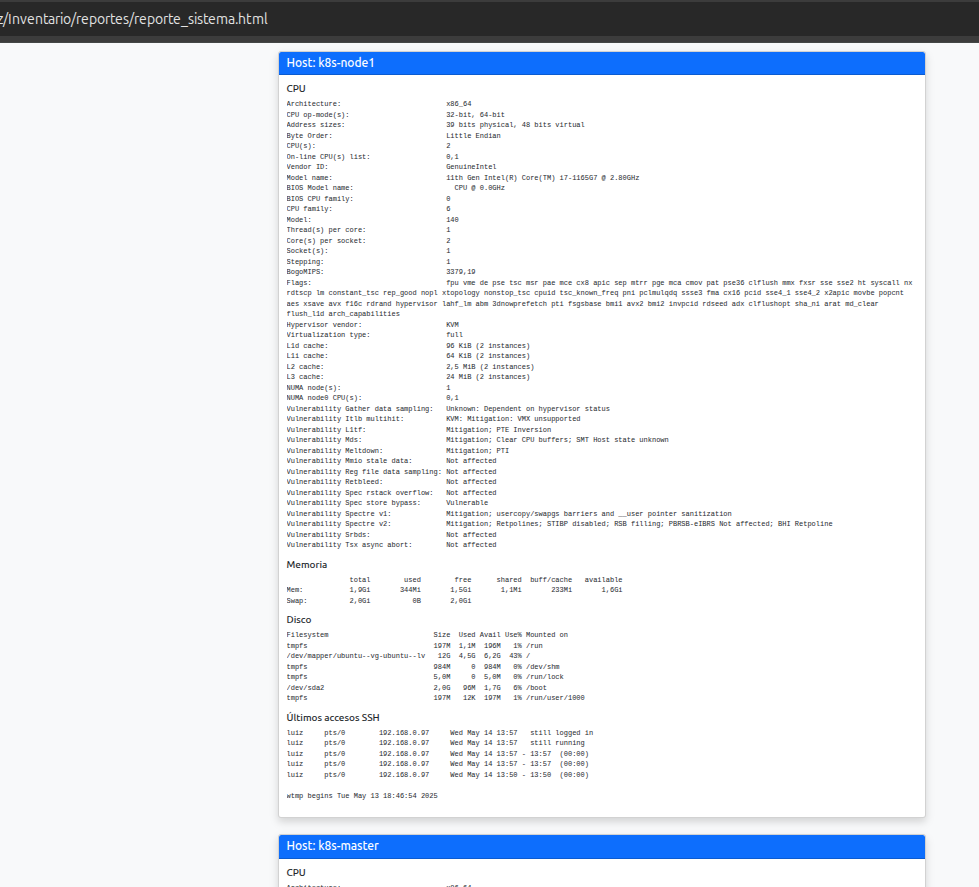The width and height of the screenshot is (979, 887).
Task: Click the reporte_sistema.html title in the tab bar
Action: pos(135,18)
